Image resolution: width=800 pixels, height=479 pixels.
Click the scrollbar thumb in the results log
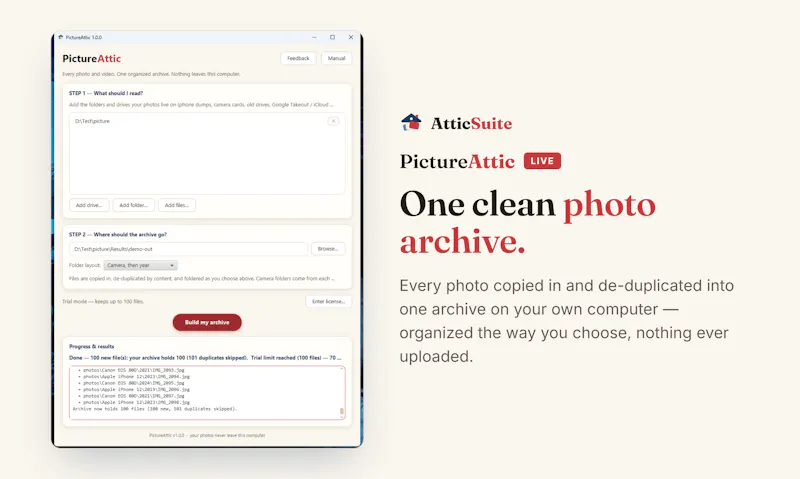[342, 411]
